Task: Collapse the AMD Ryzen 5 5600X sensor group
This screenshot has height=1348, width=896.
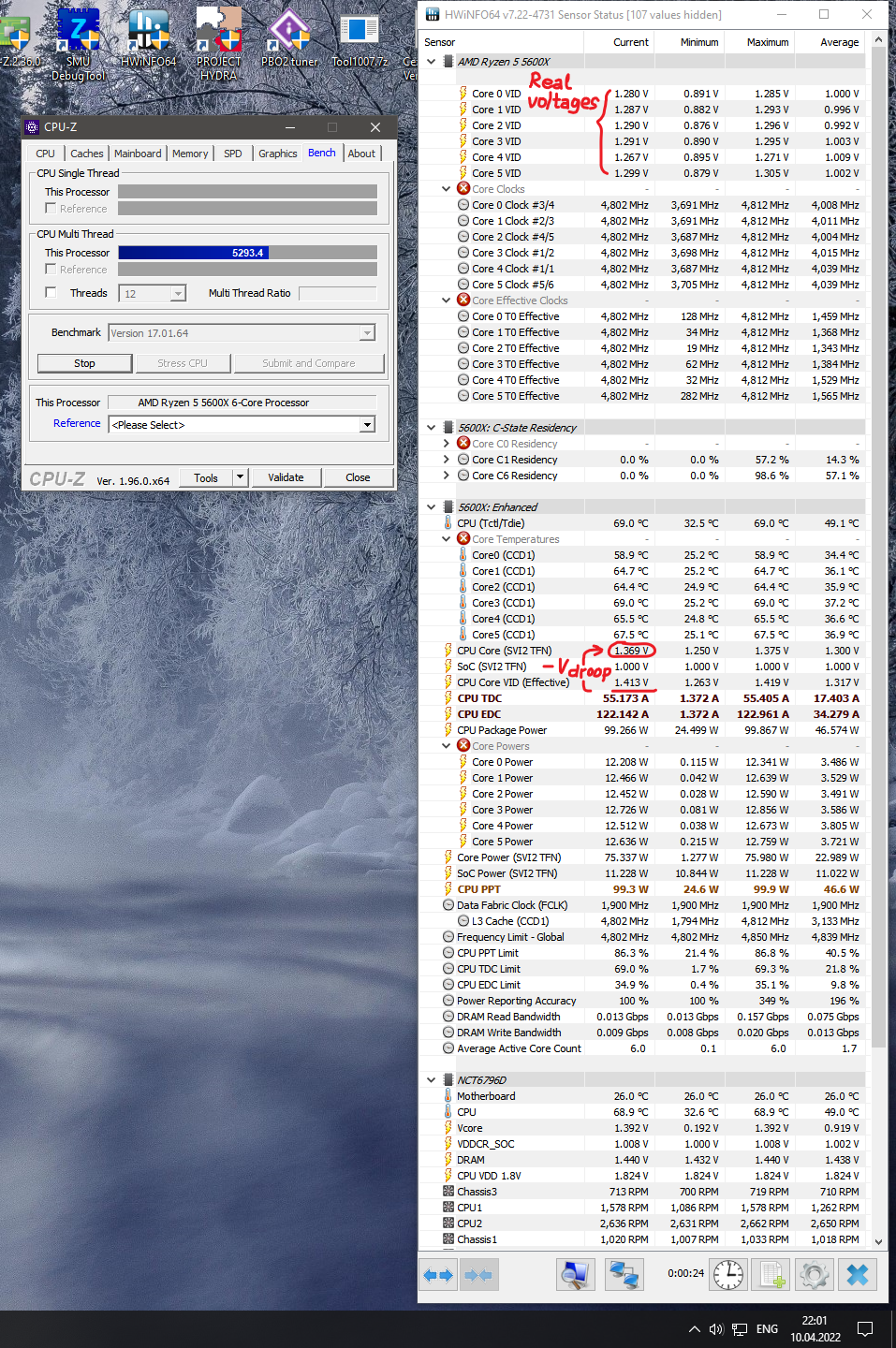Action: click(432, 62)
